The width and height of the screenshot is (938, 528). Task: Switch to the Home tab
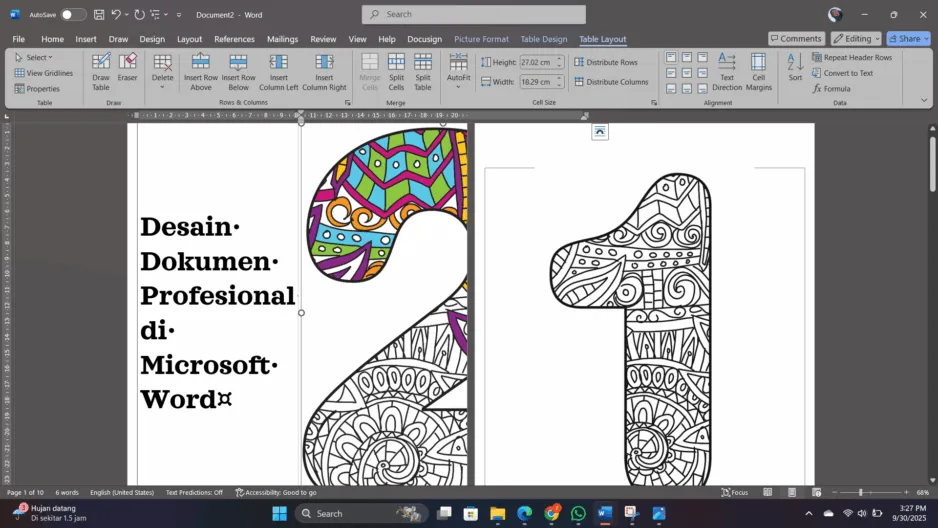pyautogui.click(x=52, y=39)
